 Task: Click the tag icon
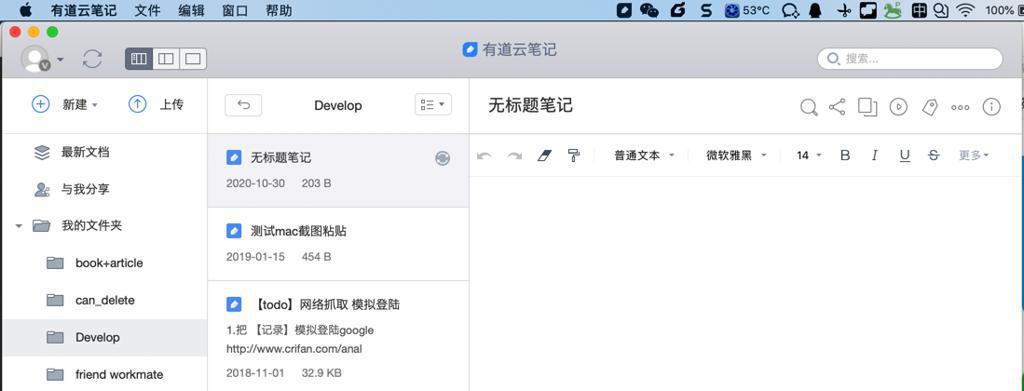[x=929, y=107]
